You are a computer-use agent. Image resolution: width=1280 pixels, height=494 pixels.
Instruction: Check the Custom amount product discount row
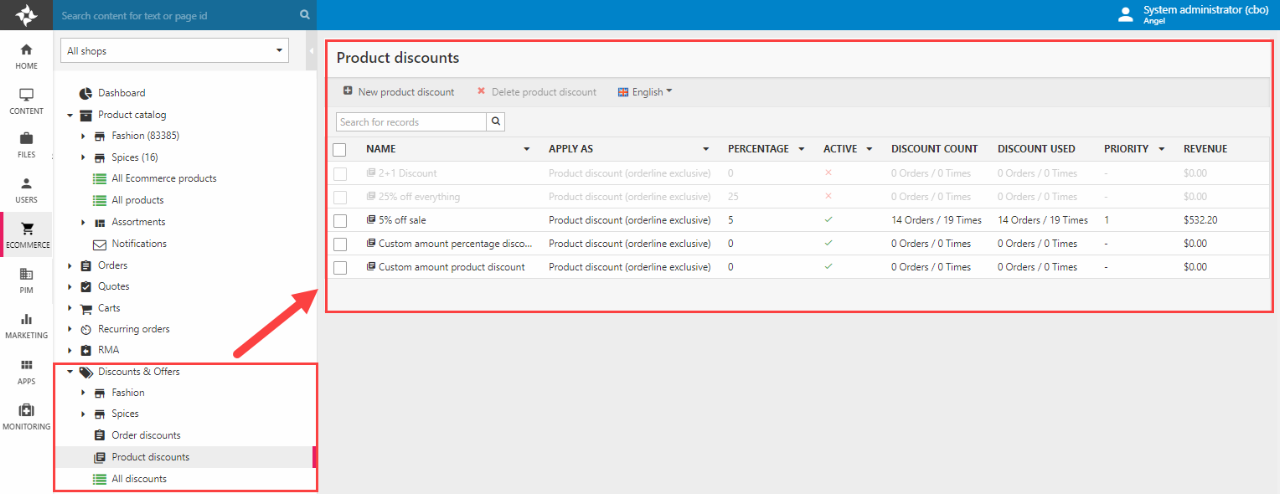pos(340,267)
